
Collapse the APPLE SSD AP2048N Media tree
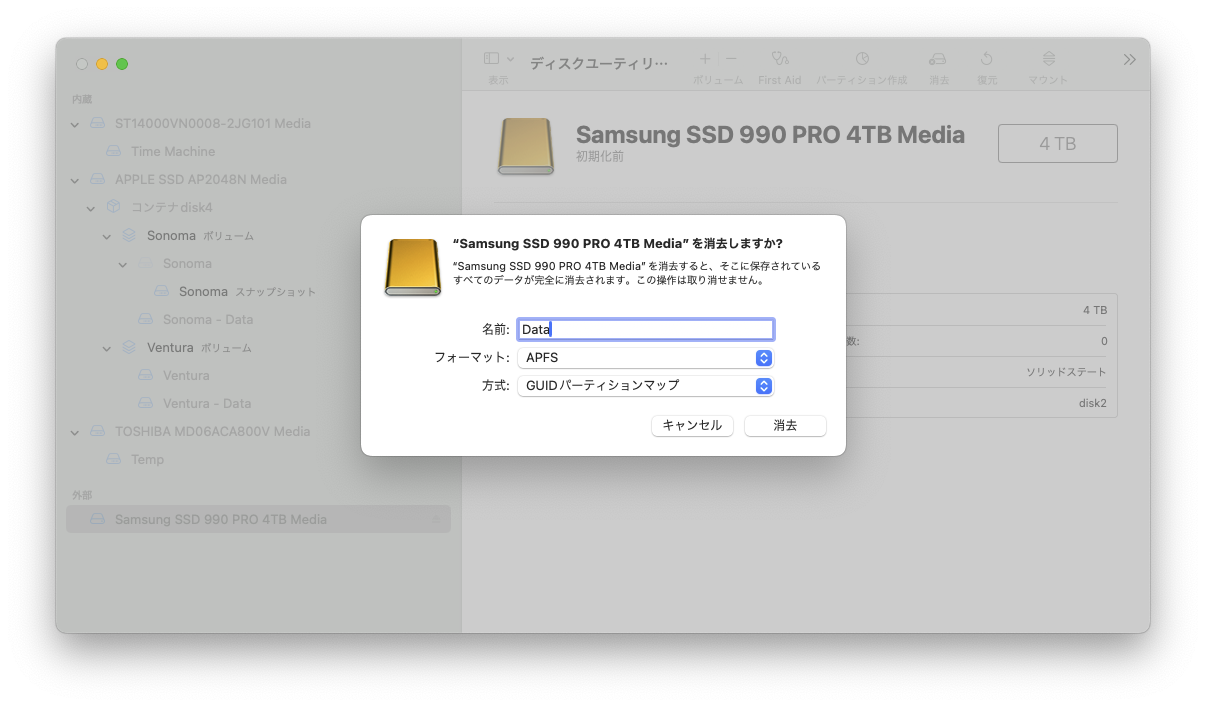coord(75,180)
